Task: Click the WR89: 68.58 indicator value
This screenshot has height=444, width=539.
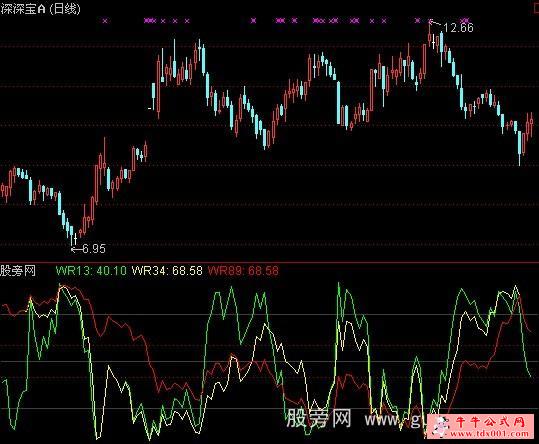Action: [x=243, y=271]
